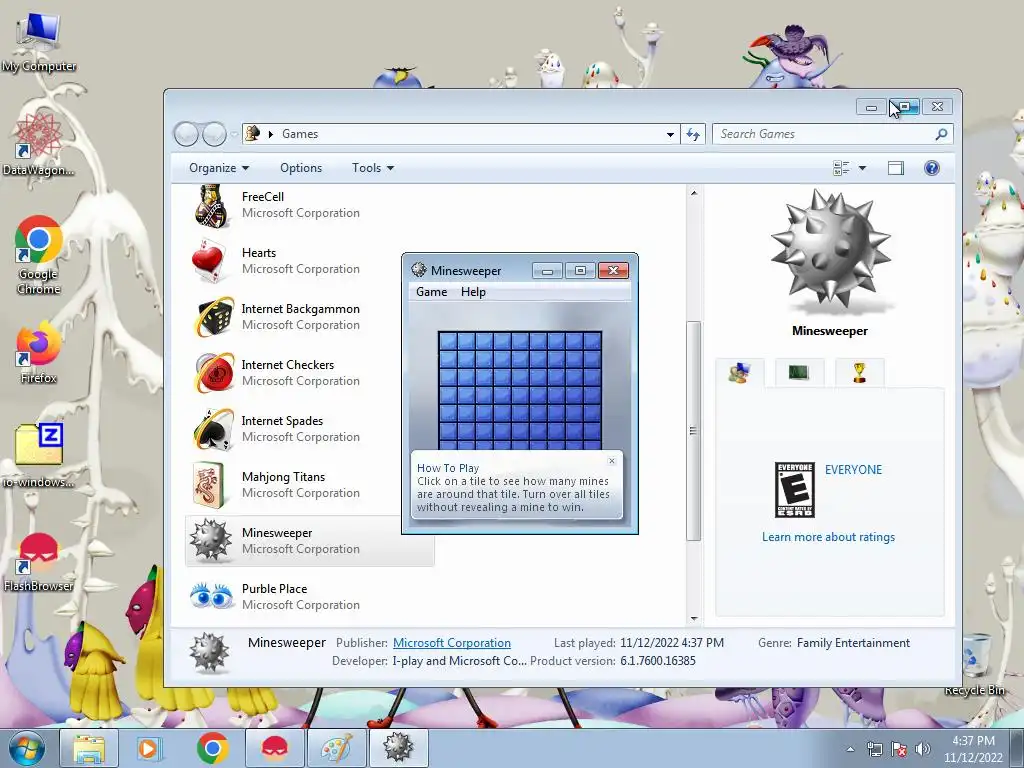Open the Help menu in Minesweeper
This screenshot has height=768, width=1024.
click(473, 292)
